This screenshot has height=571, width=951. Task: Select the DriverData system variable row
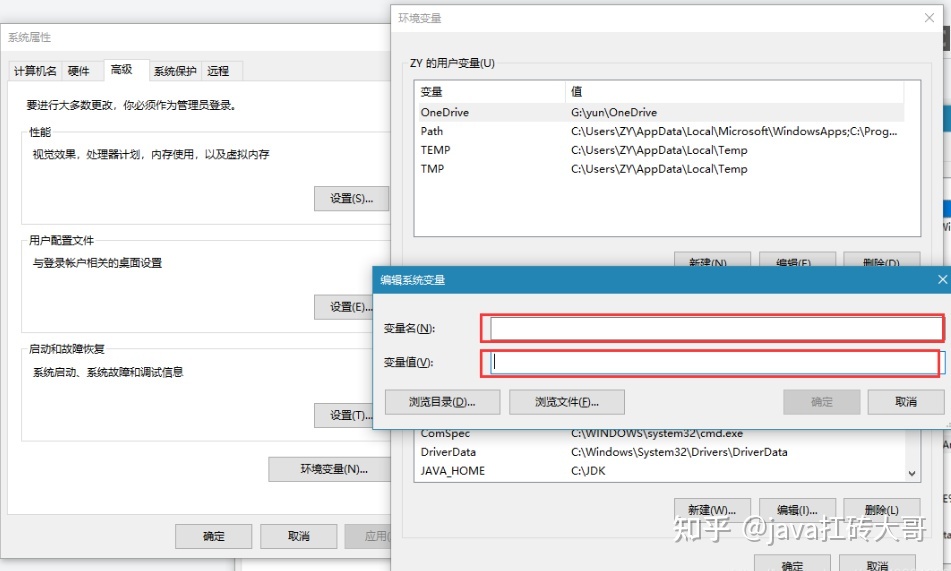[x=661, y=452]
